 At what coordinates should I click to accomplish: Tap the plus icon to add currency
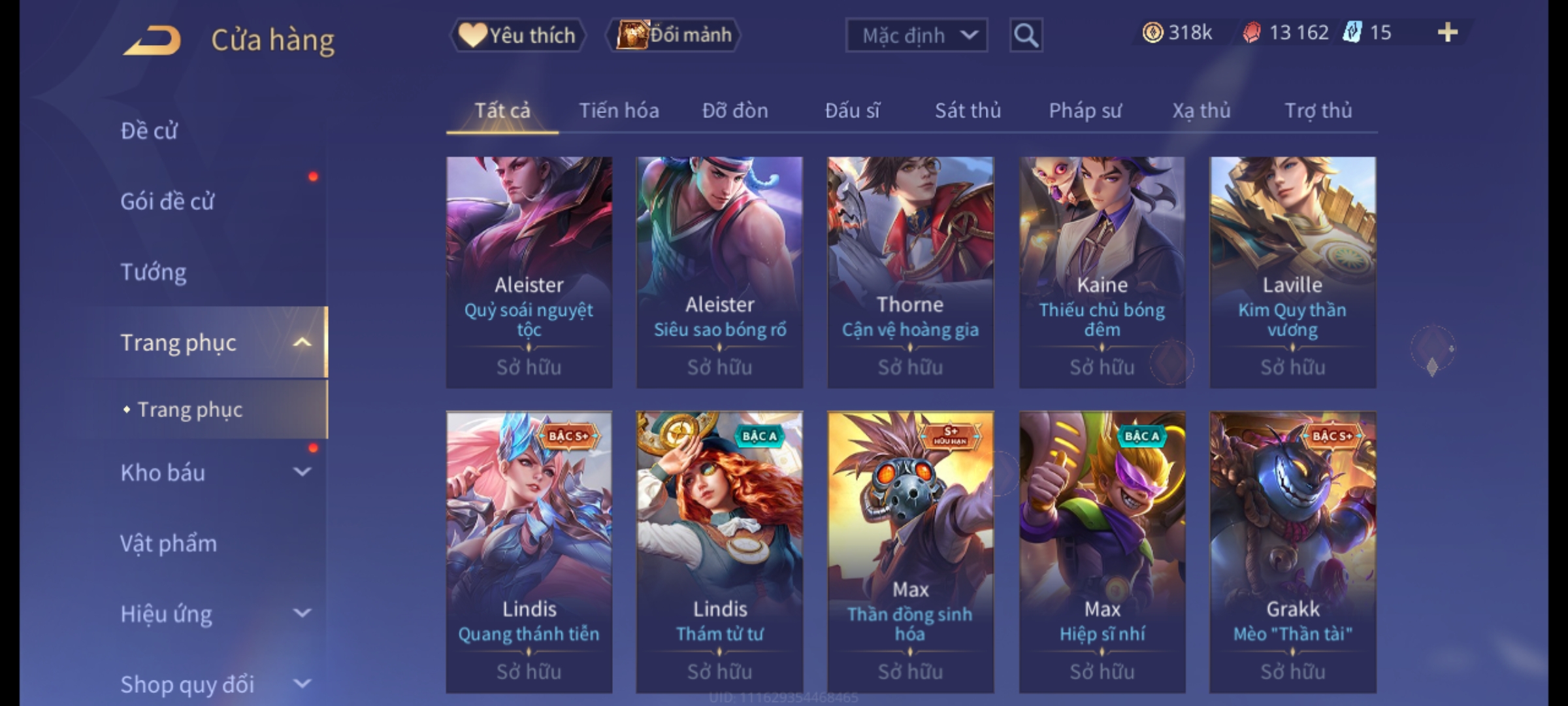(1448, 33)
